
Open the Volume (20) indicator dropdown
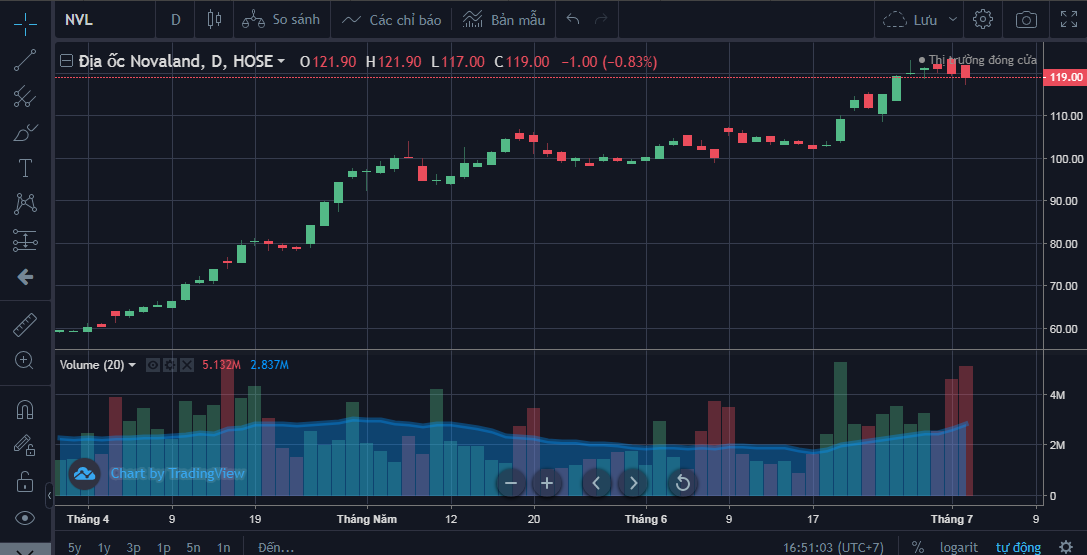point(132,365)
